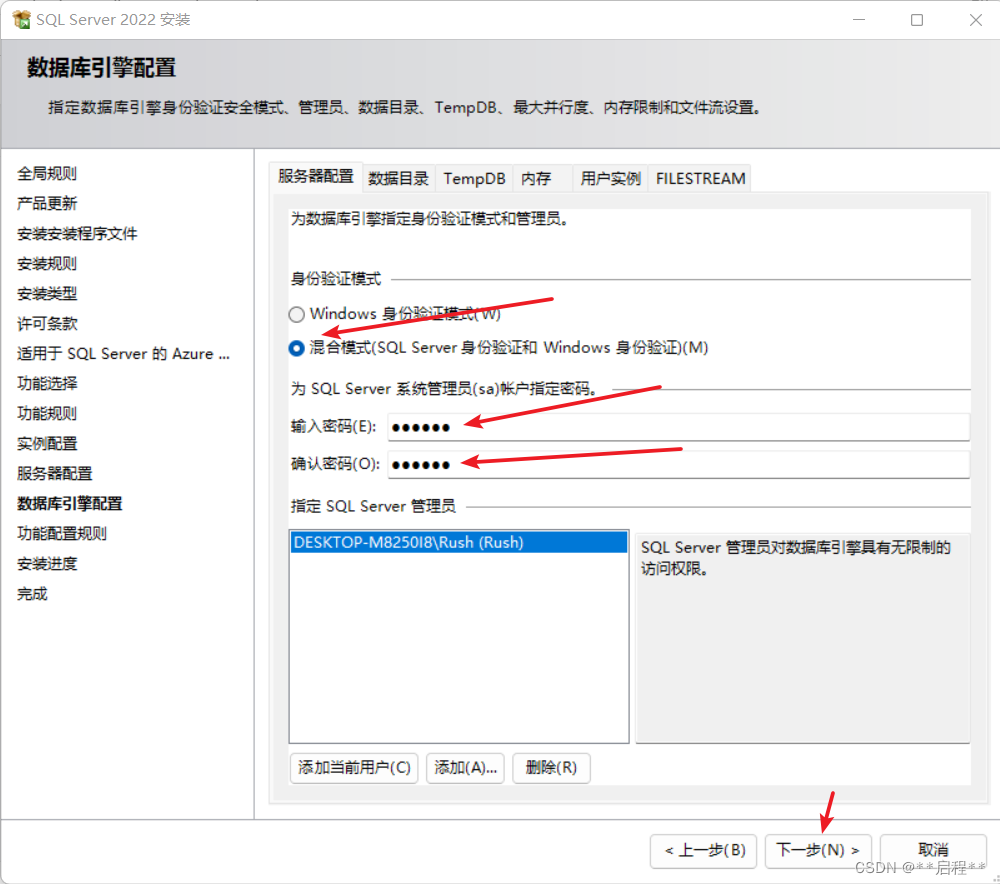1000x884 pixels.
Task: Open the 数据目录 tab
Action: [399, 179]
